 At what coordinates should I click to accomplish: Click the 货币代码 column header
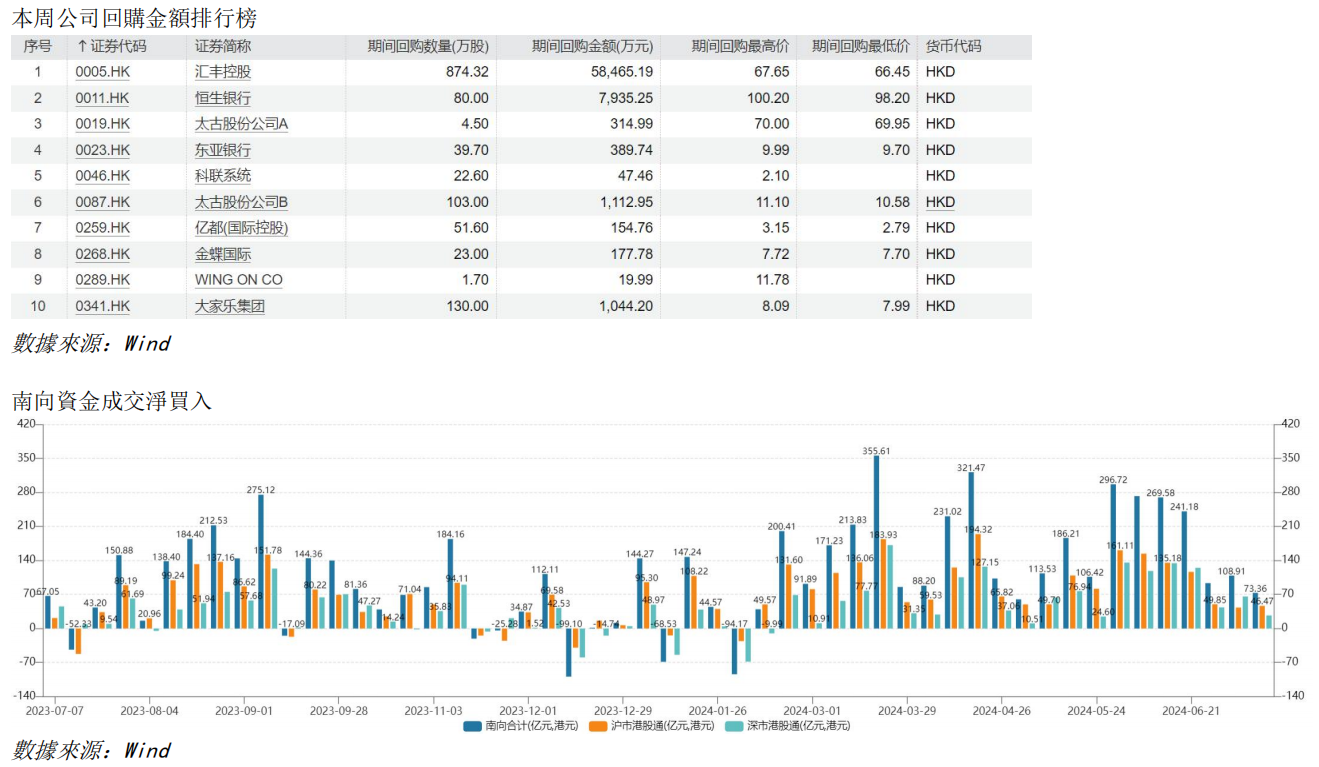[954, 46]
